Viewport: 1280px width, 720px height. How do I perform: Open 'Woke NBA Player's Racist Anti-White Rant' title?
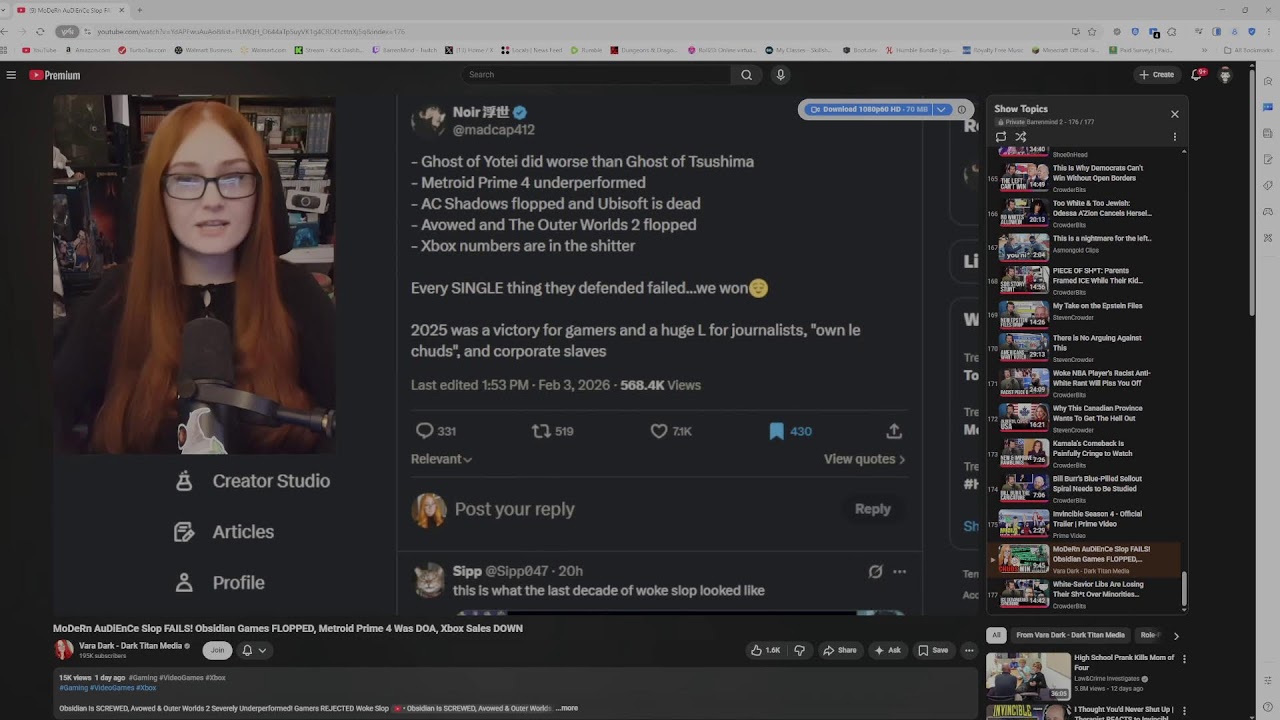[x=1102, y=378]
